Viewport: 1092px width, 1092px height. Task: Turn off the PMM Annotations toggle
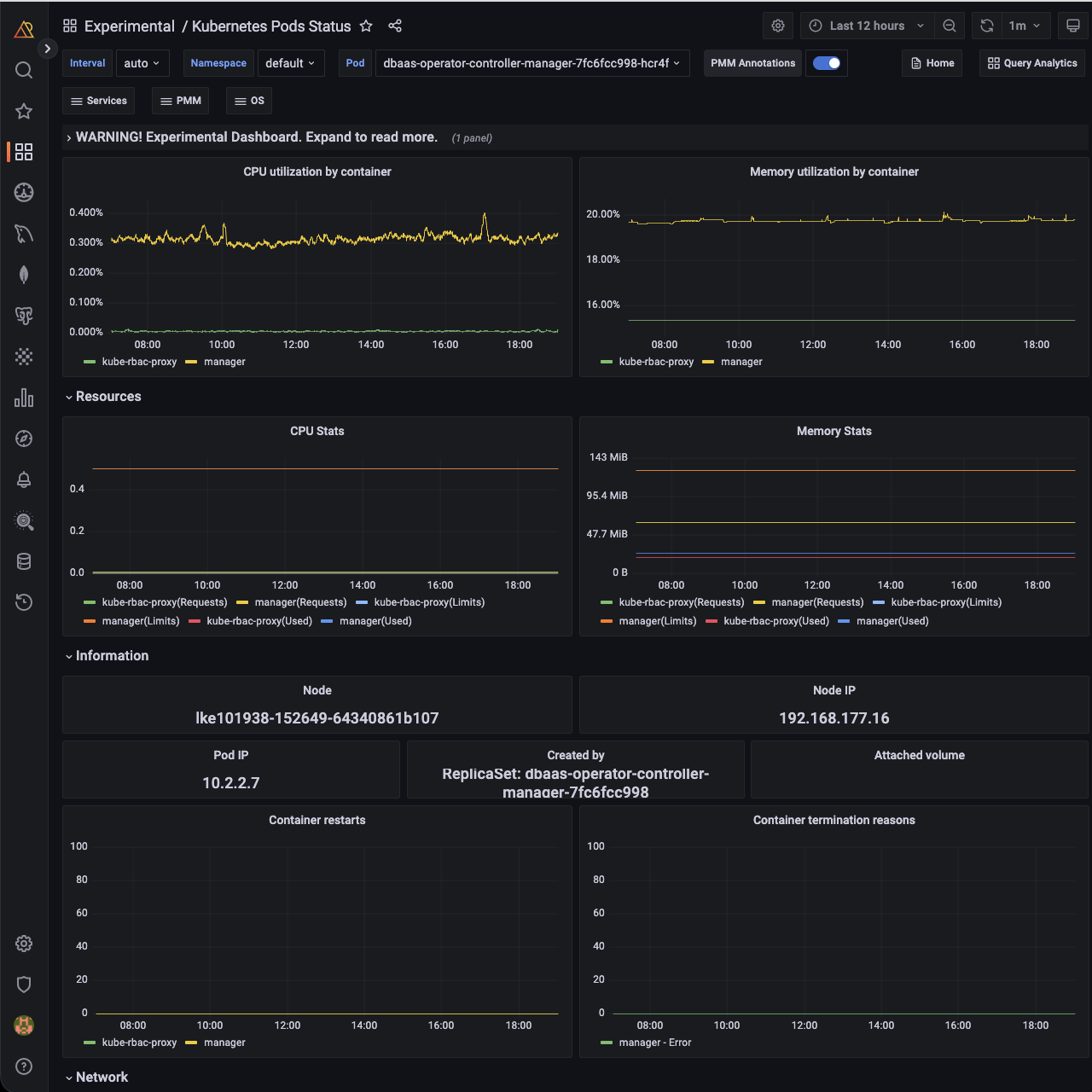click(x=826, y=63)
